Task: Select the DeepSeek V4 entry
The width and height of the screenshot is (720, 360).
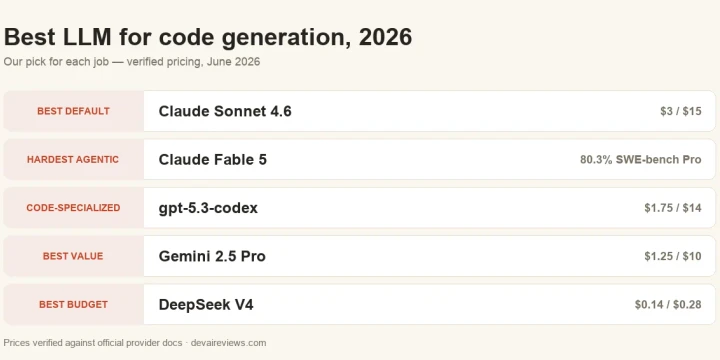Action: click(206, 304)
